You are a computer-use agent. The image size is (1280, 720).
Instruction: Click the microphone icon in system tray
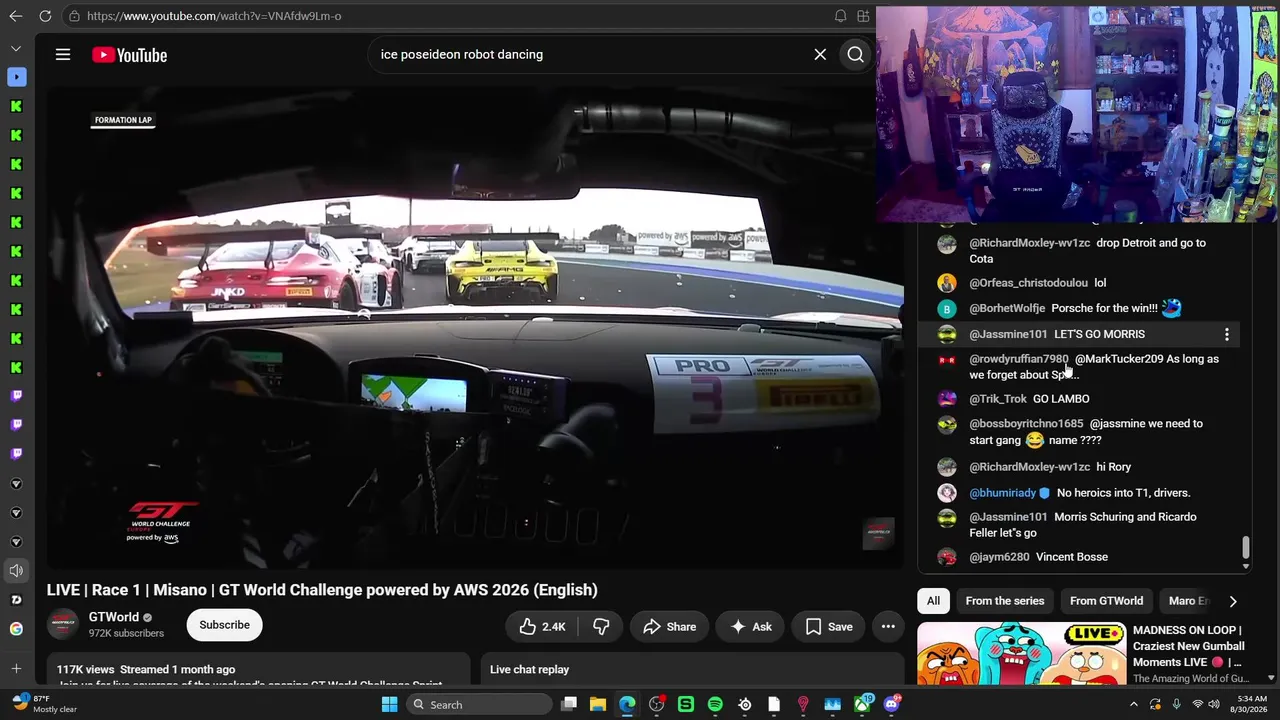point(1176,705)
